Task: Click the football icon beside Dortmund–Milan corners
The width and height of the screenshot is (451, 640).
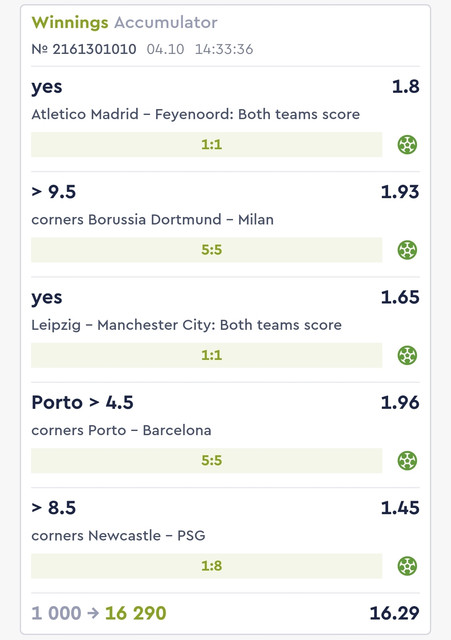Action: coord(407,250)
